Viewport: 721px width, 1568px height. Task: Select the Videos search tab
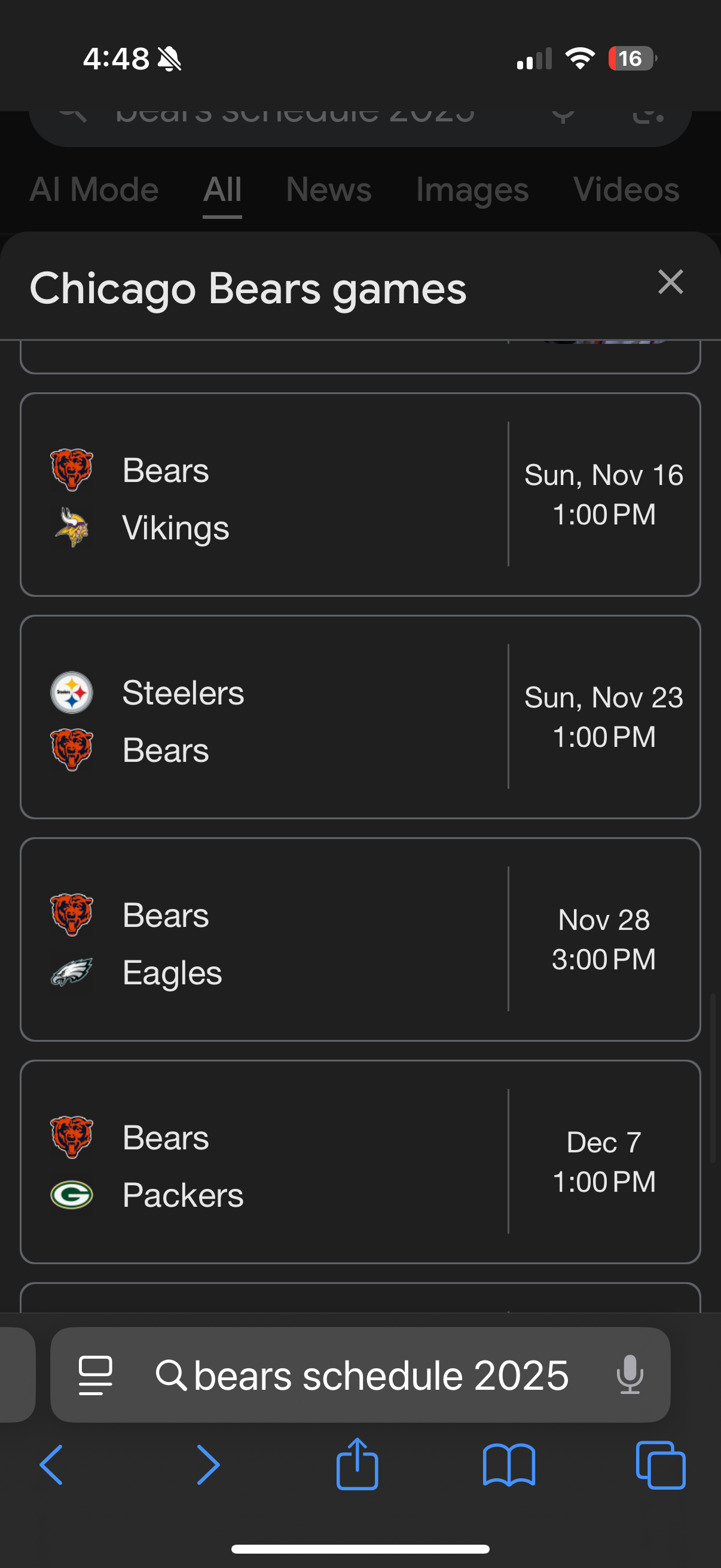[626, 190]
